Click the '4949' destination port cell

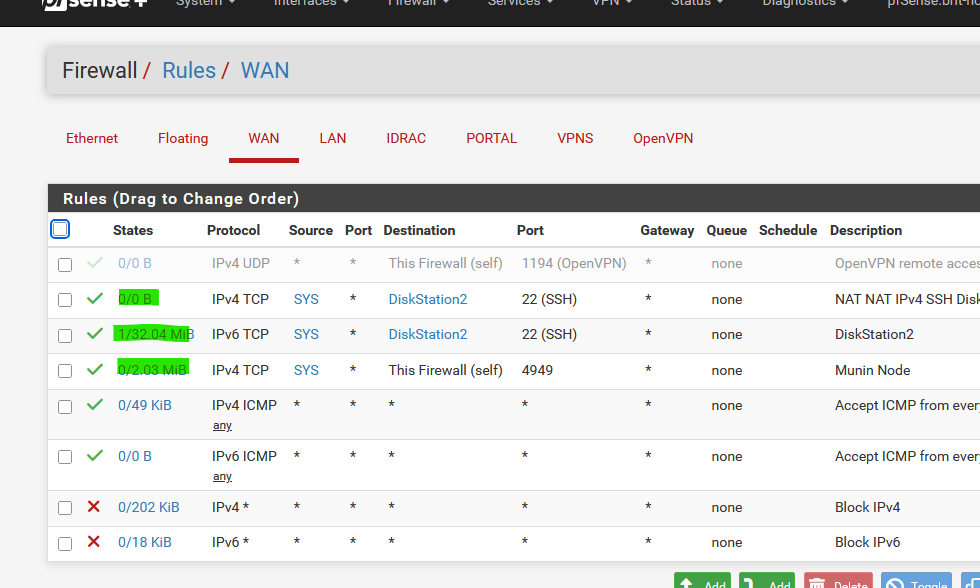(x=538, y=370)
